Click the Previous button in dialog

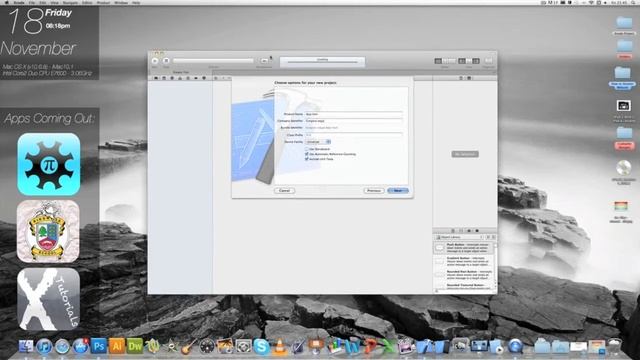[x=373, y=191]
